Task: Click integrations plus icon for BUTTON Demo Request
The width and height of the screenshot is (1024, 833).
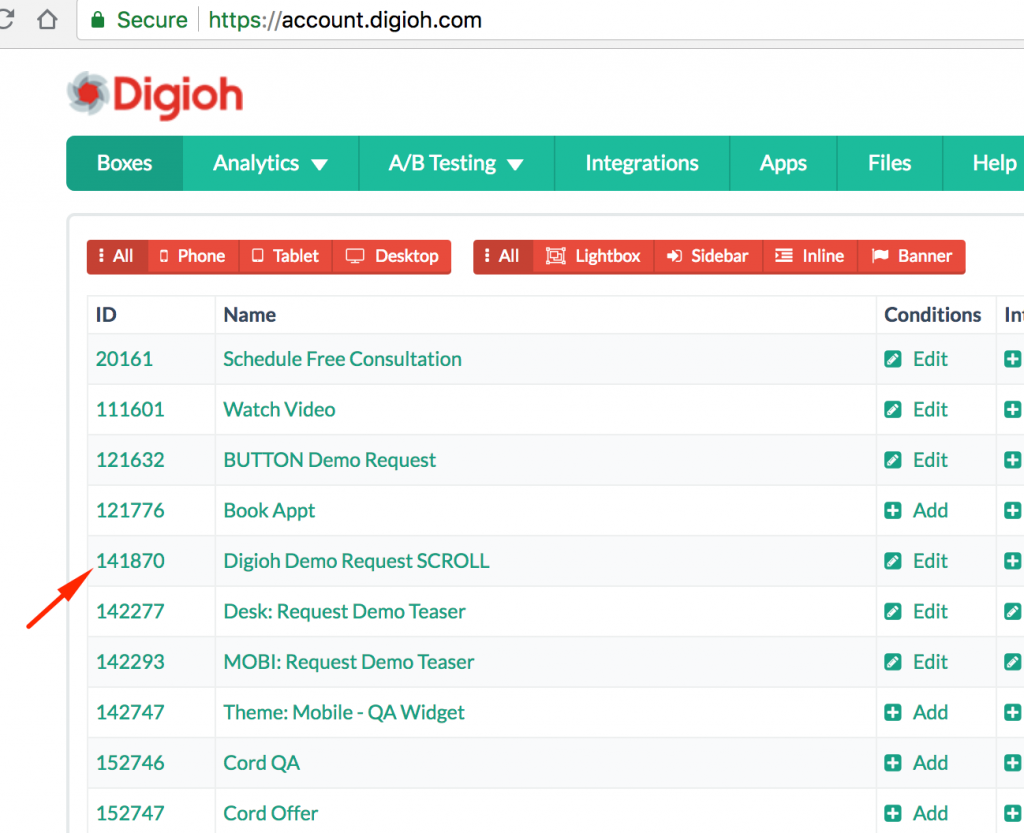Action: (1013, 460)
